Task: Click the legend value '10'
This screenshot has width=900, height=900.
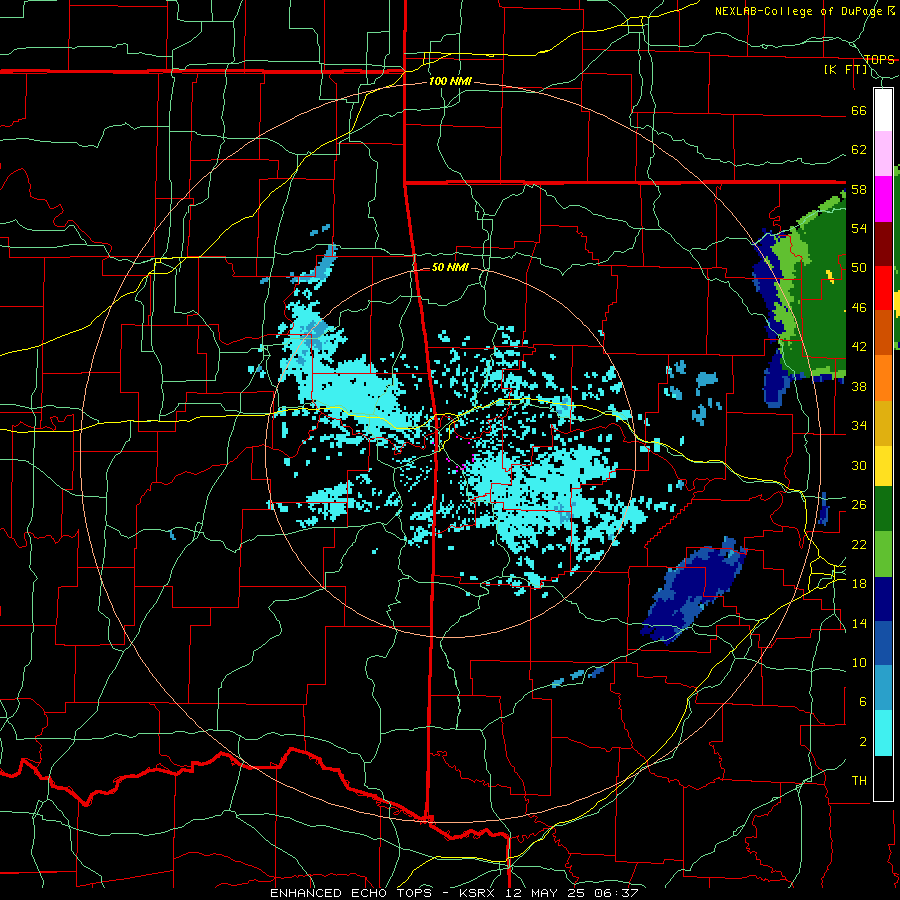Action: pyautogui.click(x=859, y=662)
